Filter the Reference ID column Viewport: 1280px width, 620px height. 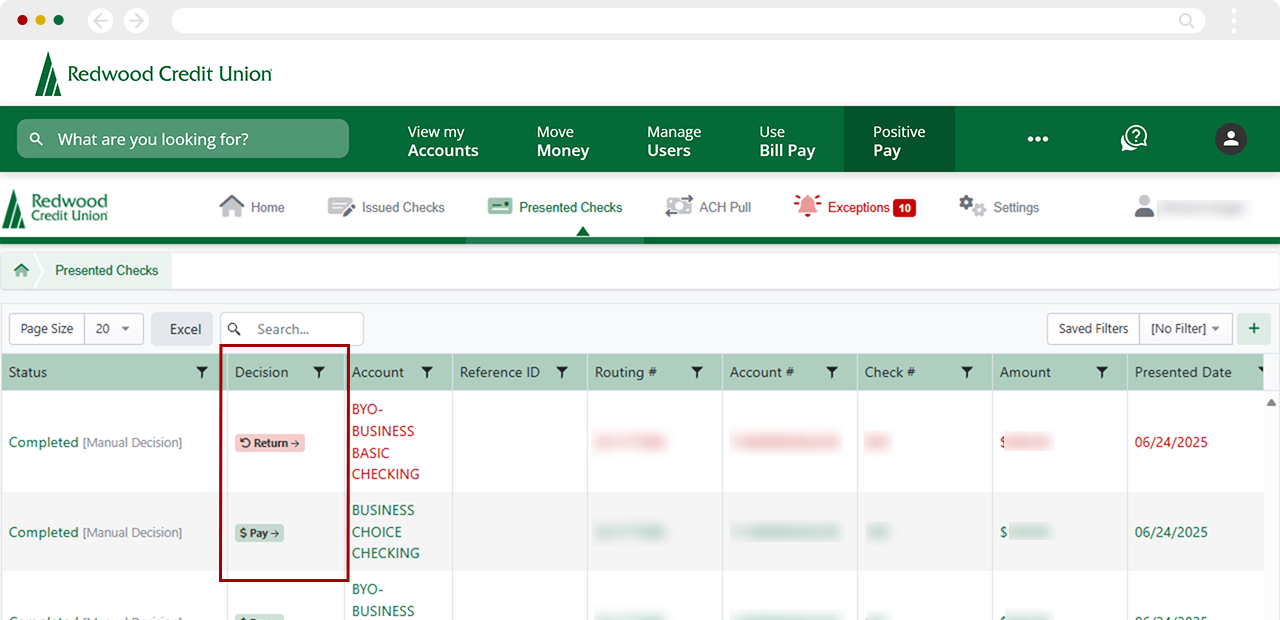click(562, 372)
